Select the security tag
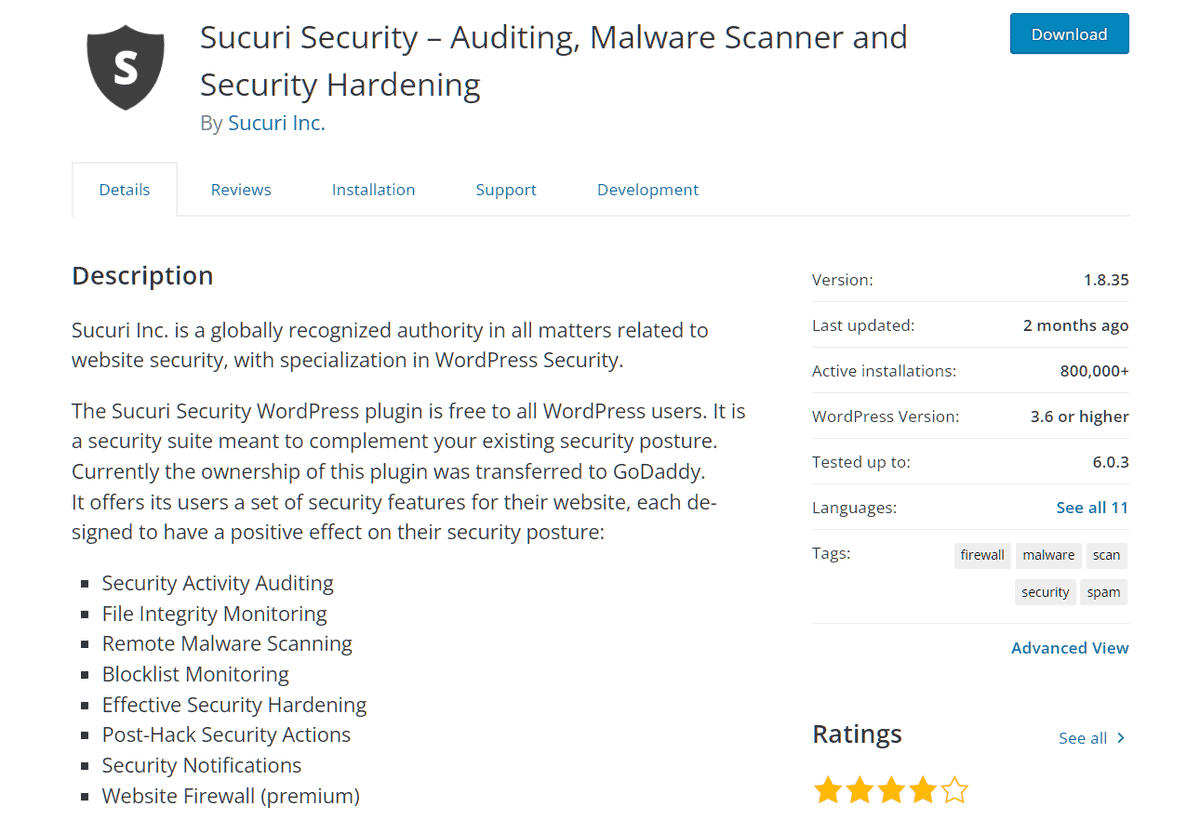The height and width of the screenshot is (820, 1200). (1045, 592)
